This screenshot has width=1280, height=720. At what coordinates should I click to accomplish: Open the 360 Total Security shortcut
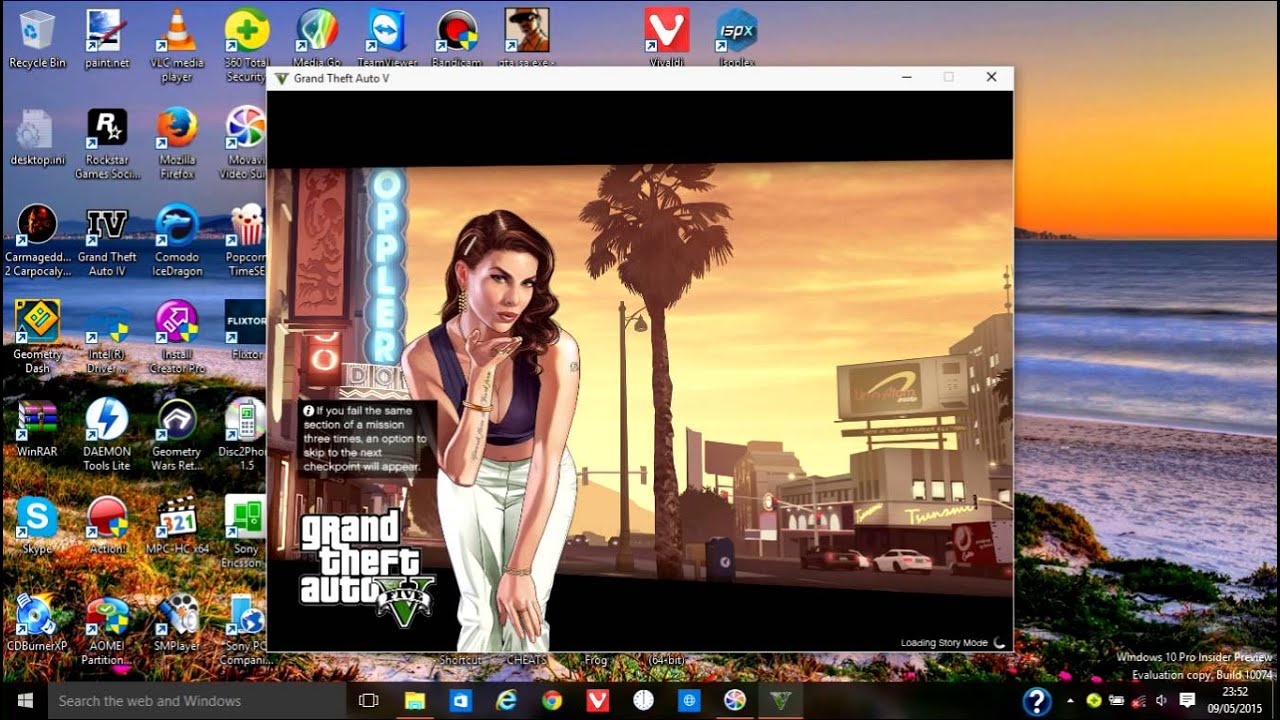pos(246,45)
